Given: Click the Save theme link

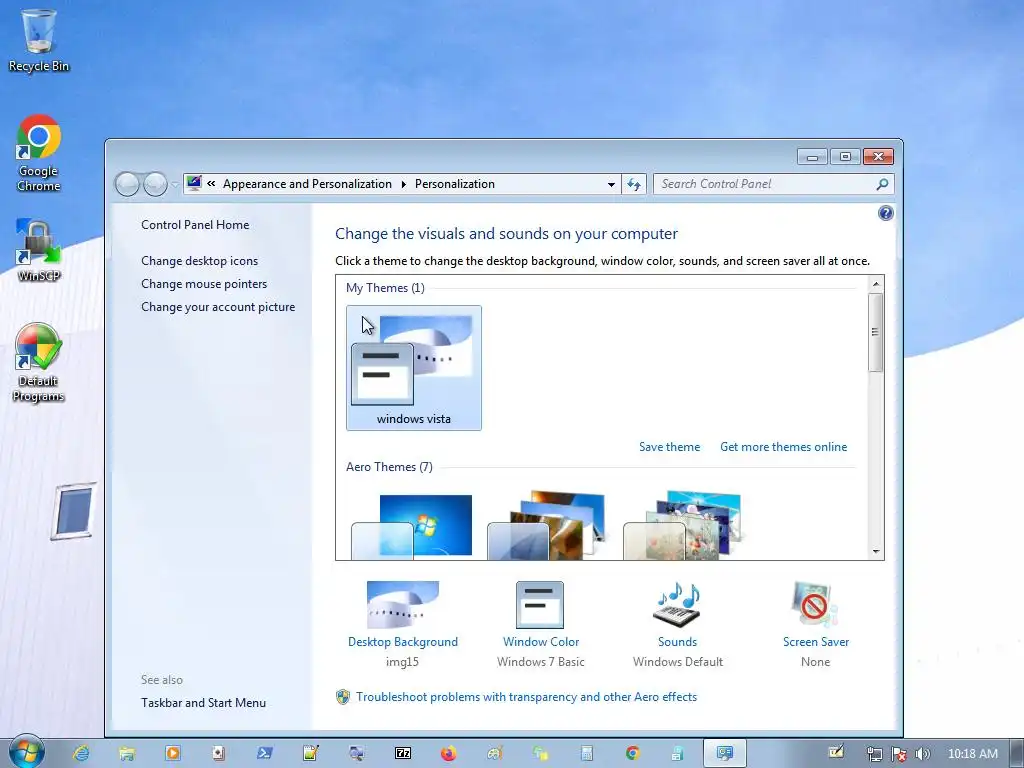Looking at the screenshot, I should (669, 447).
